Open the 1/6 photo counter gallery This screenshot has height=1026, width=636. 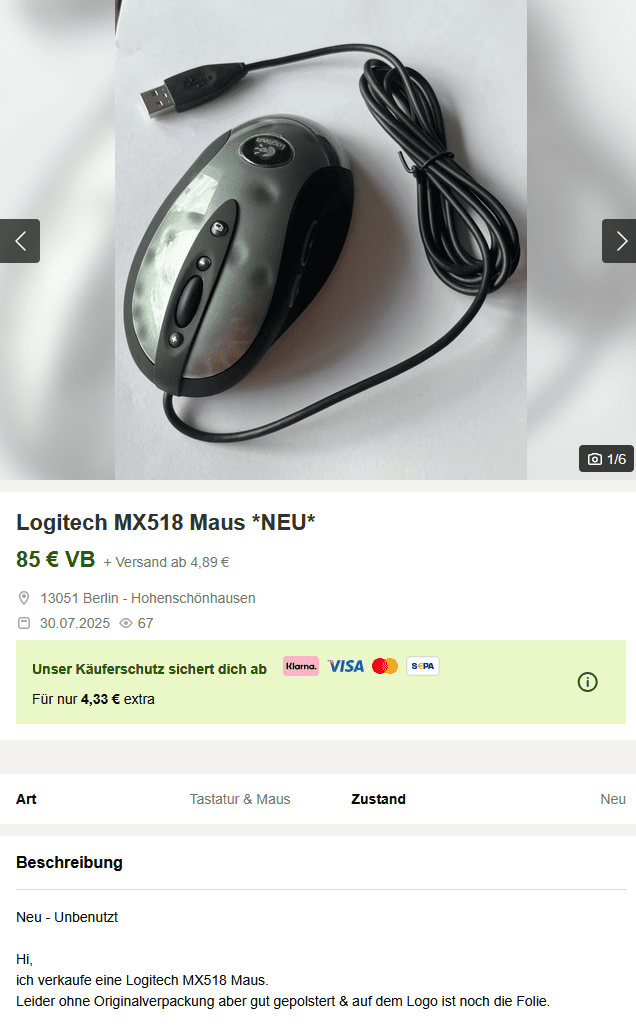pyautogui.click(x=607, y=459)
